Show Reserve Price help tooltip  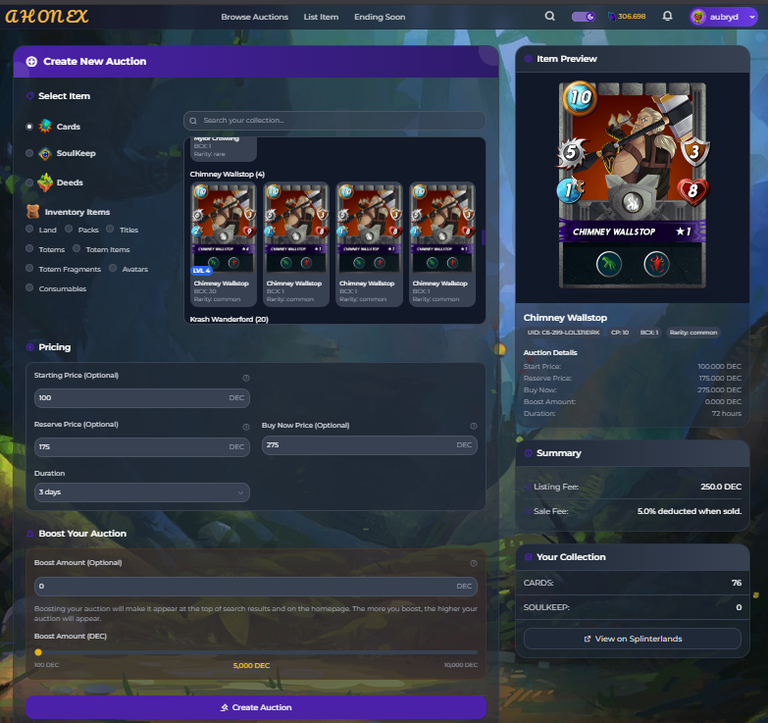click(x=246, y=427)
